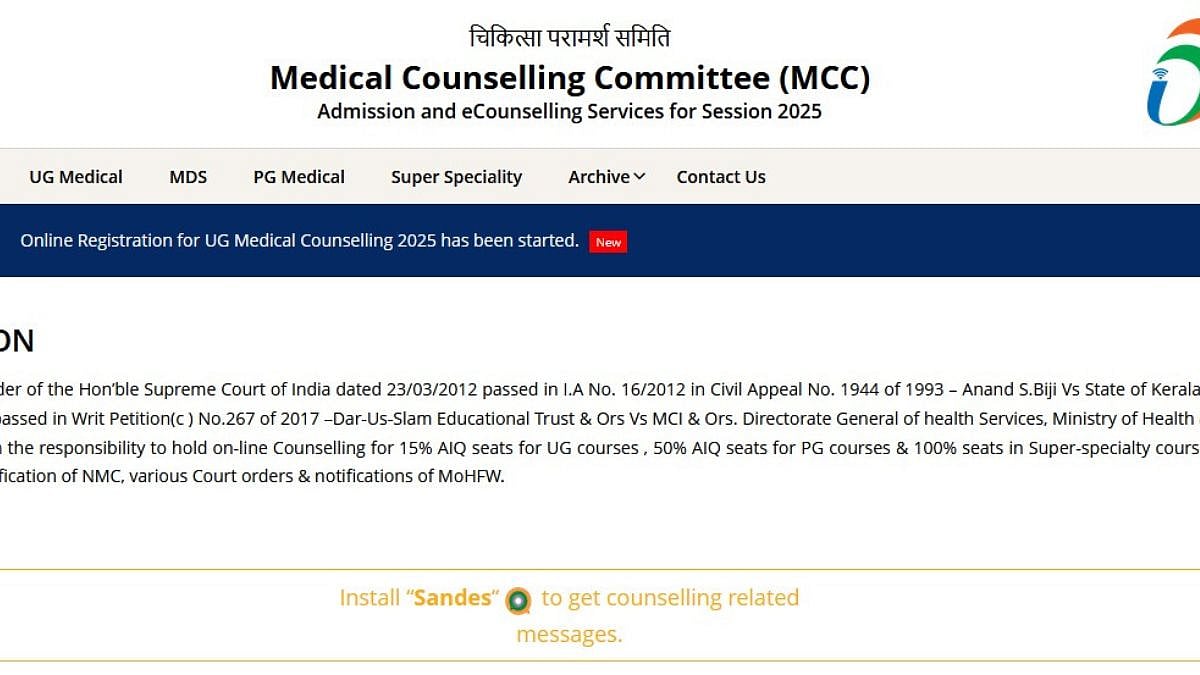Go to the MDS section
1200x675 pixels.
click(188, 177)
